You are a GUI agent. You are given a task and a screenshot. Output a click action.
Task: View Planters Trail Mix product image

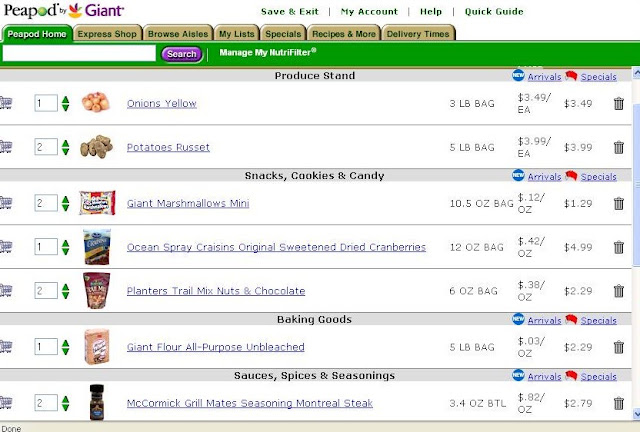(96, 291)
